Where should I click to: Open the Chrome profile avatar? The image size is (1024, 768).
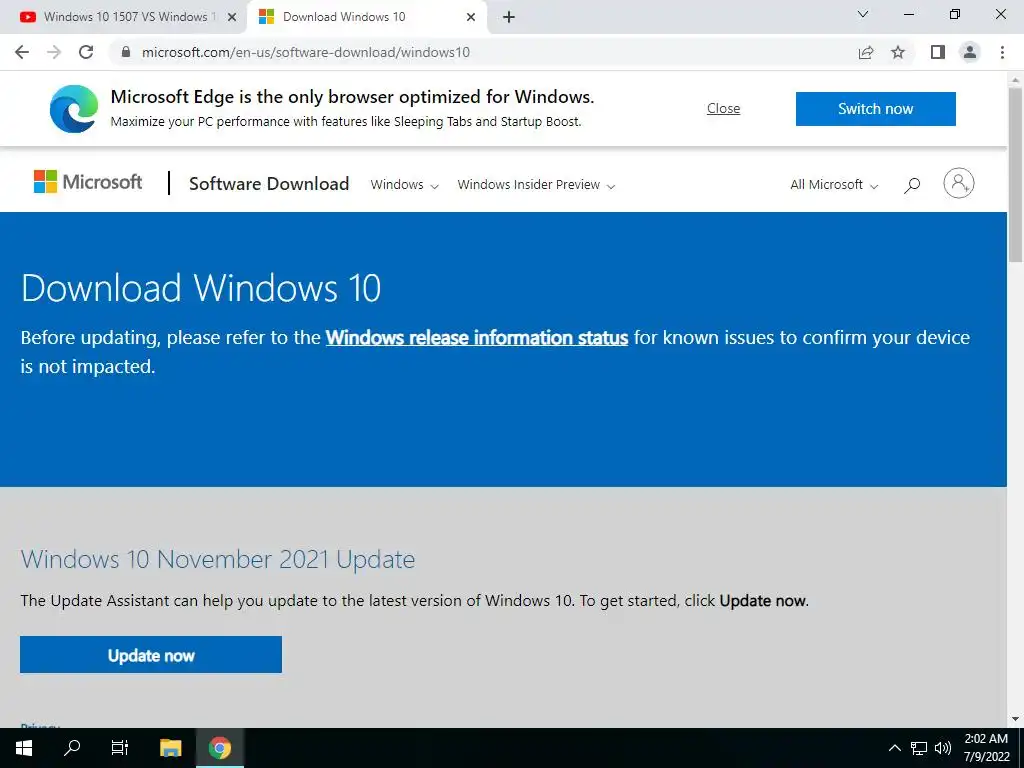(x=970, y=52)
